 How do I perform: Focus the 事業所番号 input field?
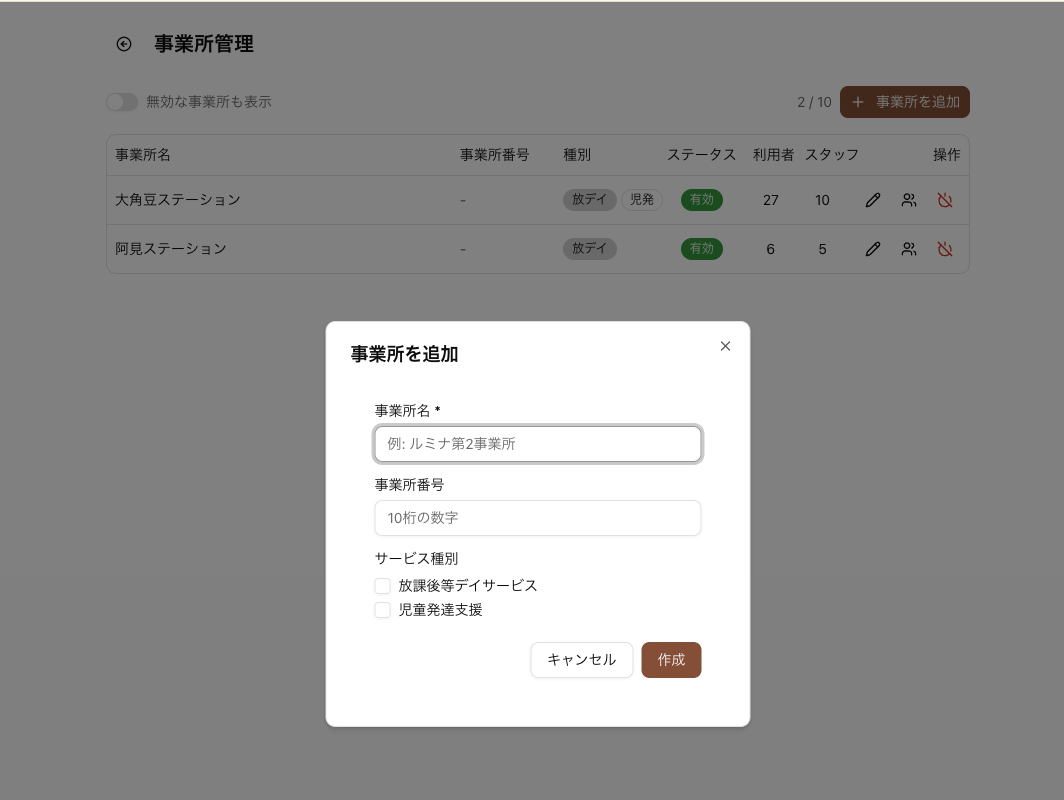[x=538, y=518]
